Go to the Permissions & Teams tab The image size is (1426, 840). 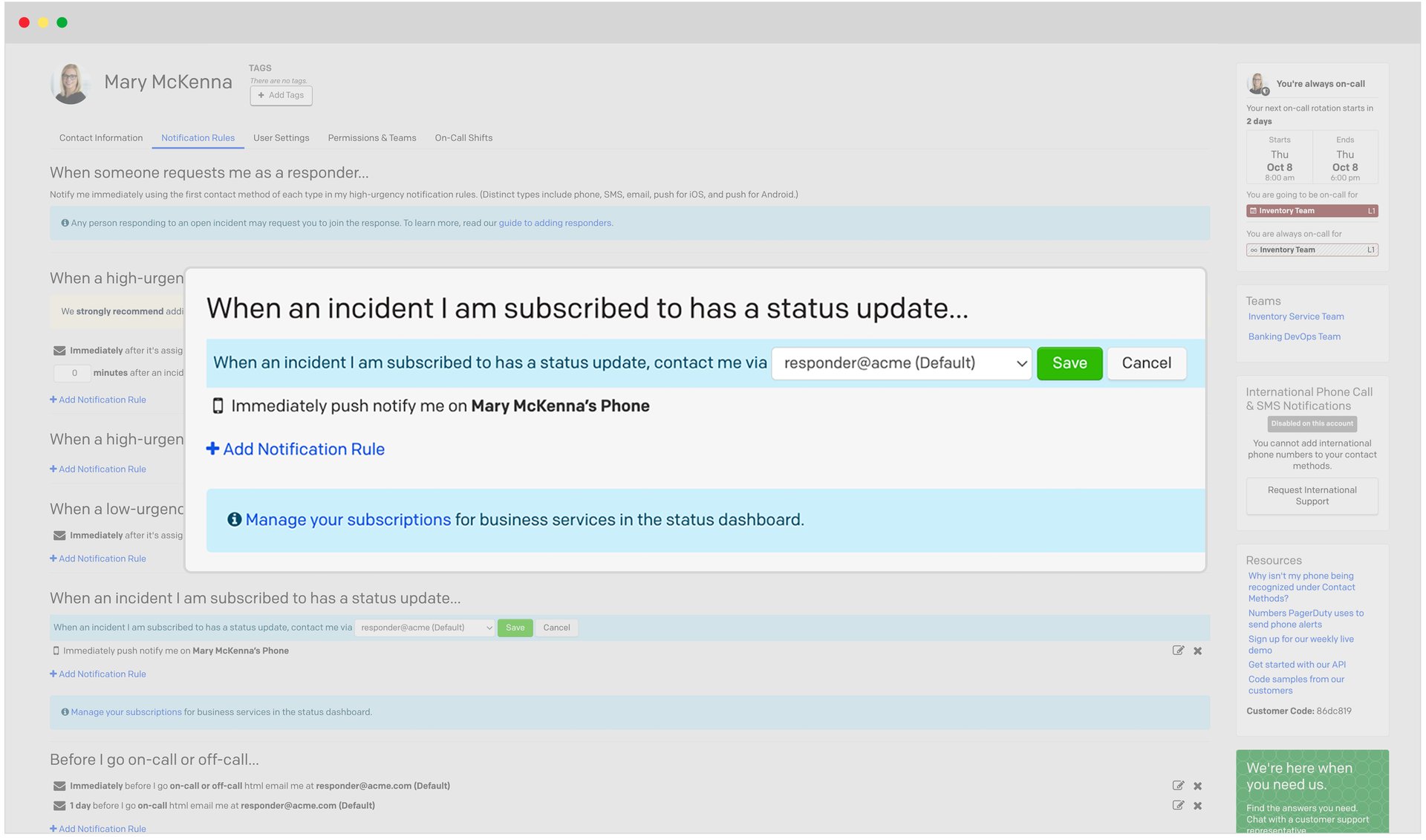tap(371, 138)
